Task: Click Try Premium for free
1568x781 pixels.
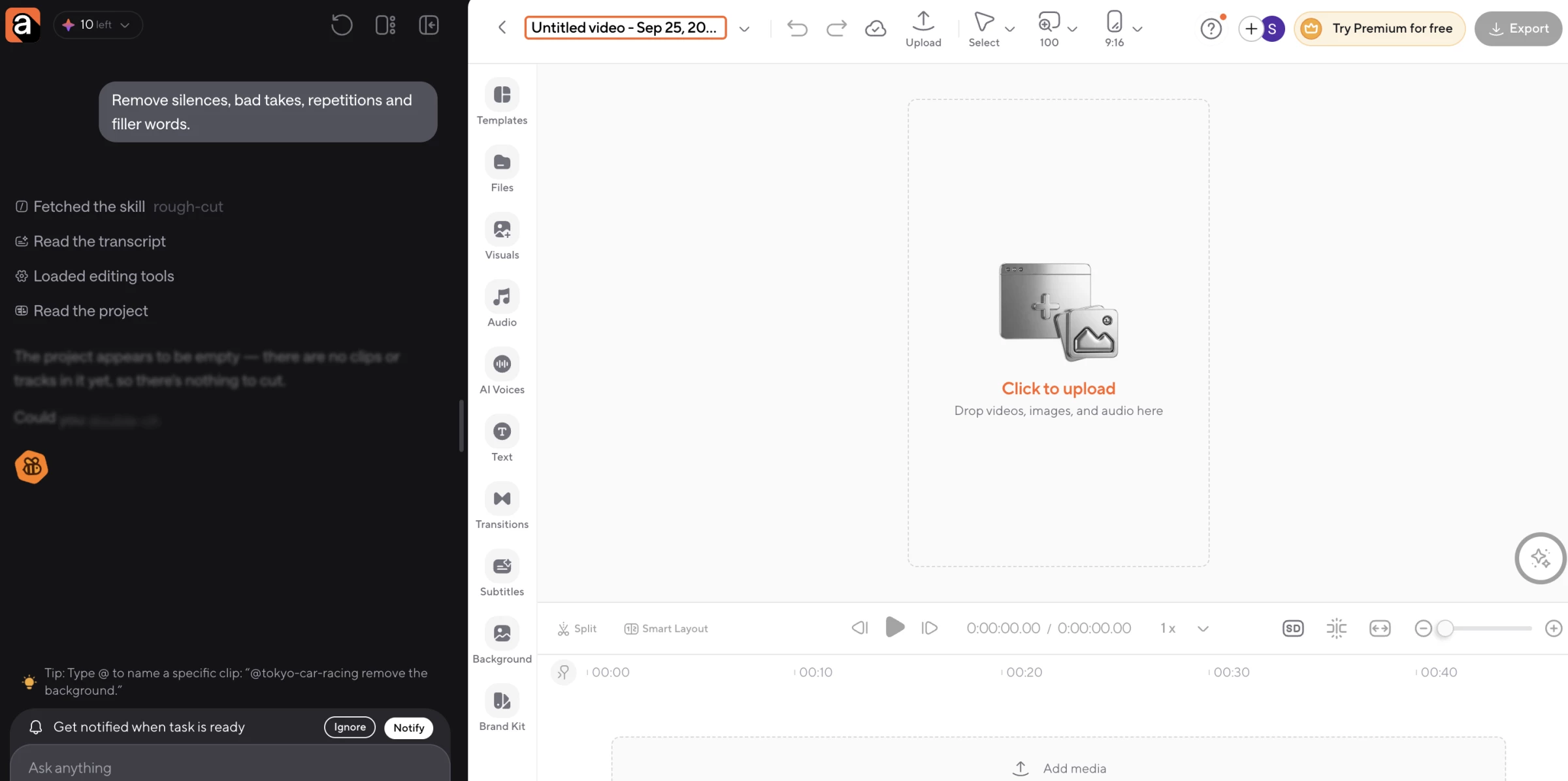Action: tap(1379, 28)
